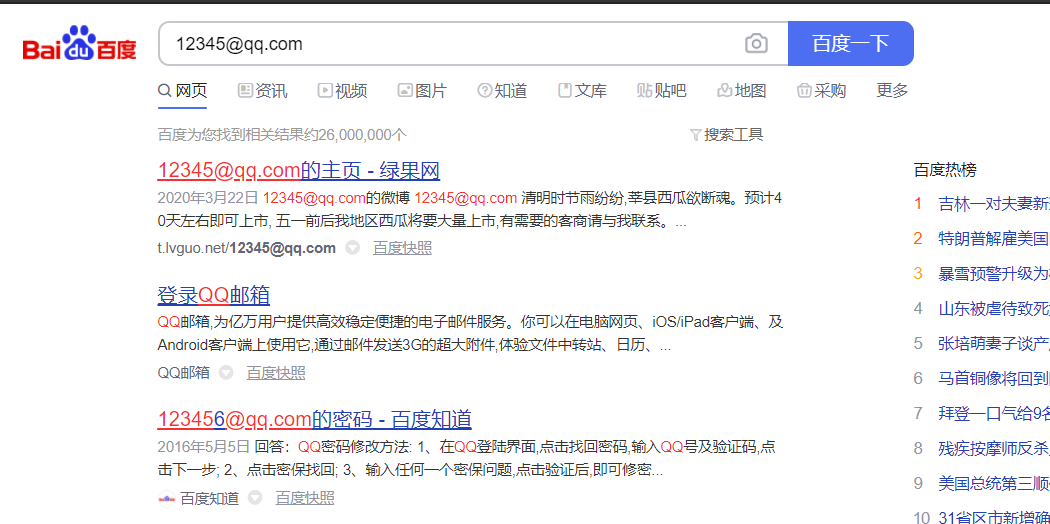Image resolution: width=1050 pixels, height=524 pixels.
Task: Open the 知道 tab
Action: click(x=502, y=91)
